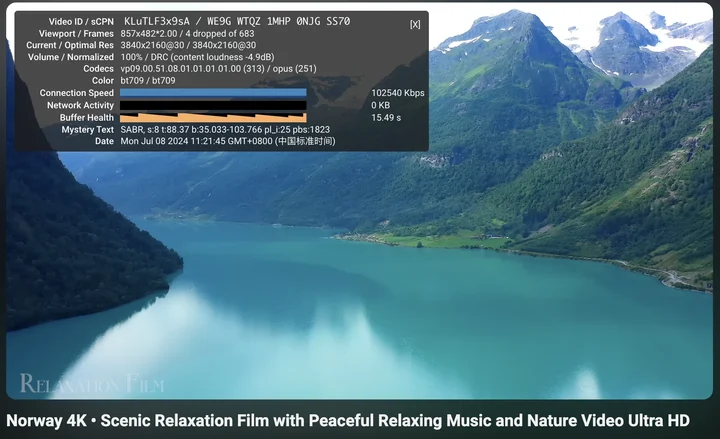Click the Video ID / sCPN label

click(x=81, y=22)
